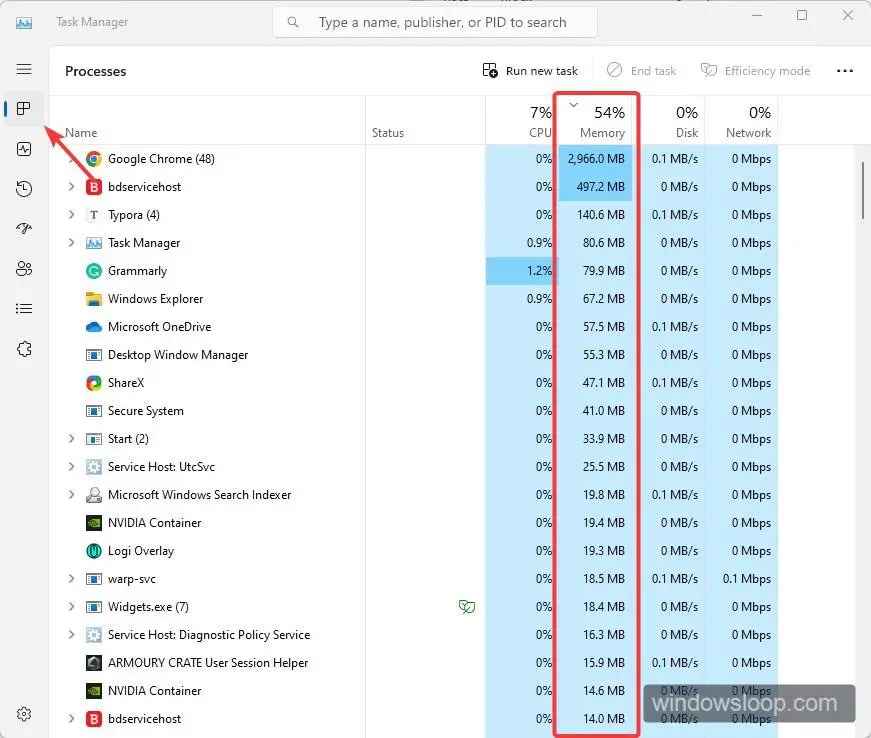Image resolution: width=871 pixels, height=738 pixels.
Task: Sort processes by Network column
Action: coord(742,121)
